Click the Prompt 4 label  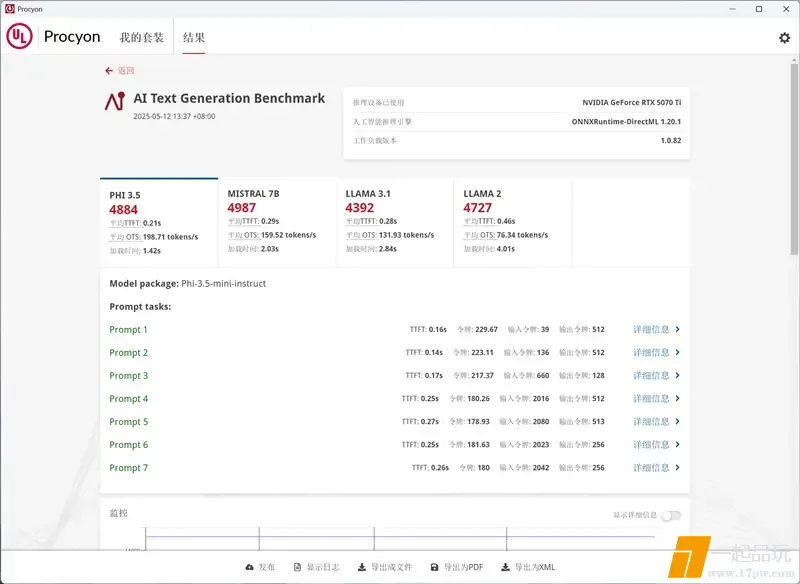click(129, 398)
